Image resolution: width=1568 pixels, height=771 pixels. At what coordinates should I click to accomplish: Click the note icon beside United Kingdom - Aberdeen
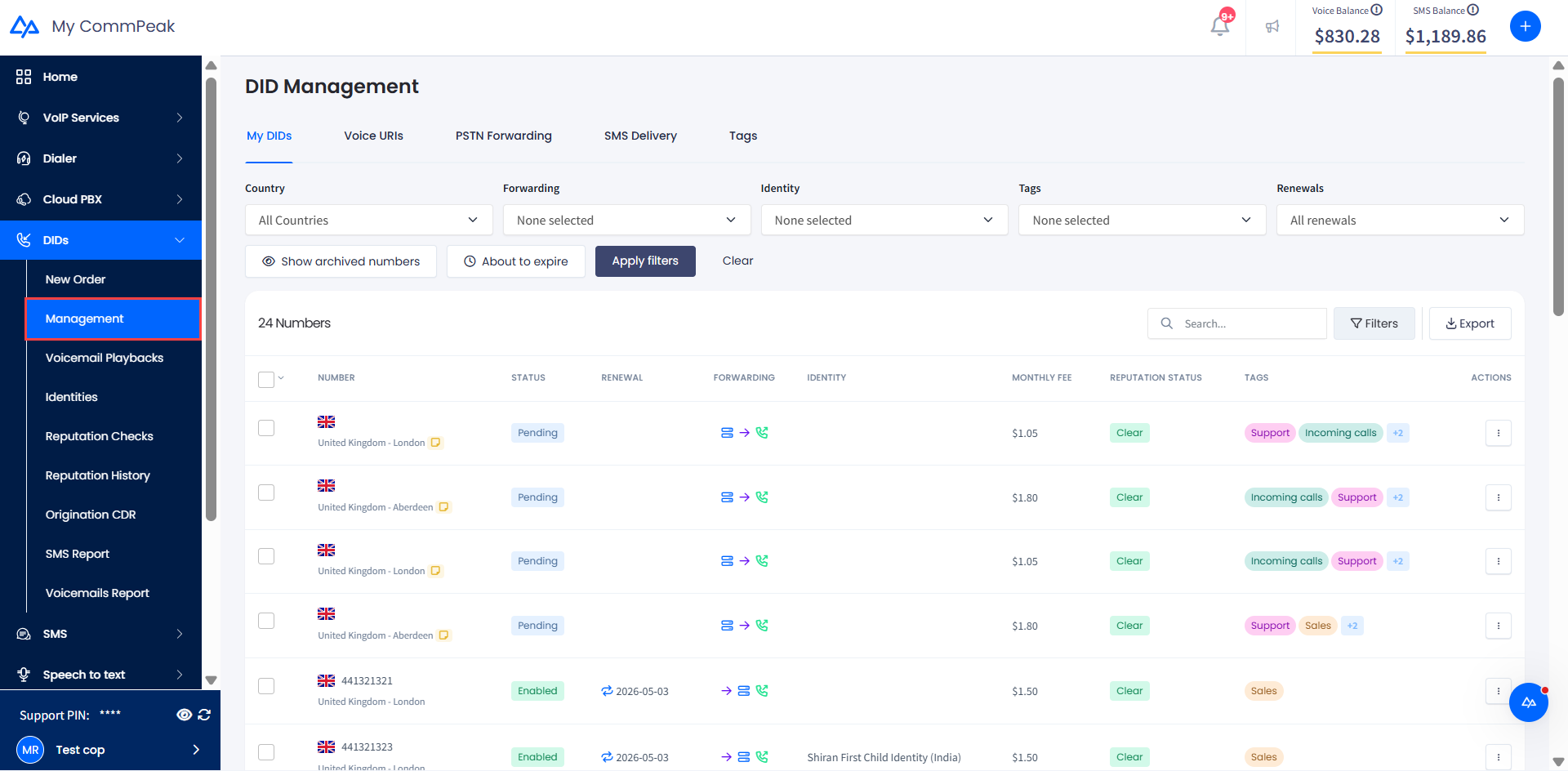click(443, 507)
